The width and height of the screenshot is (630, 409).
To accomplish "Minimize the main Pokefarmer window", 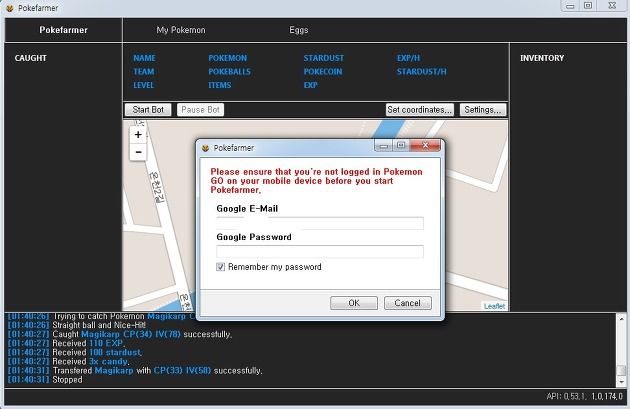I will click(x=570, y=6).
